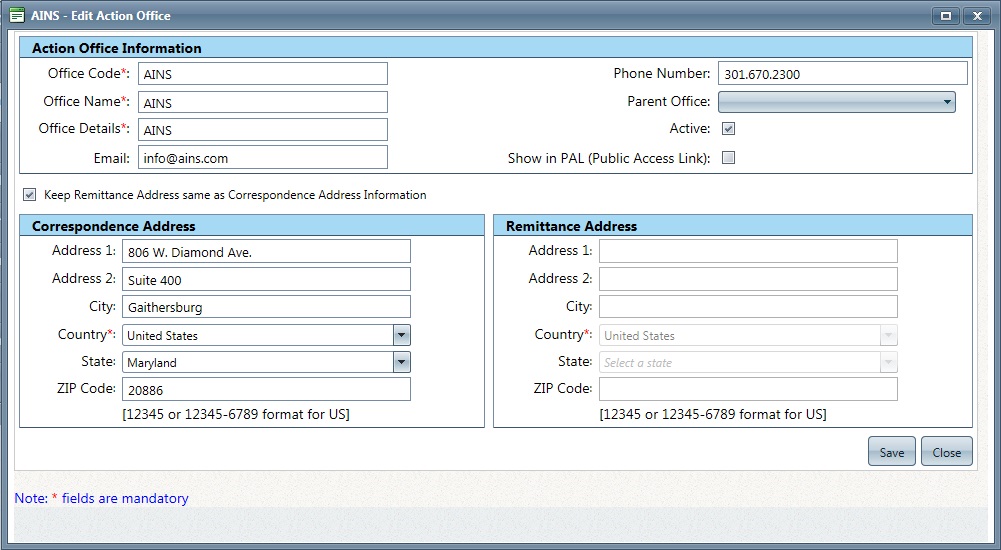Click the Phone Number field

tap(842, 74)
